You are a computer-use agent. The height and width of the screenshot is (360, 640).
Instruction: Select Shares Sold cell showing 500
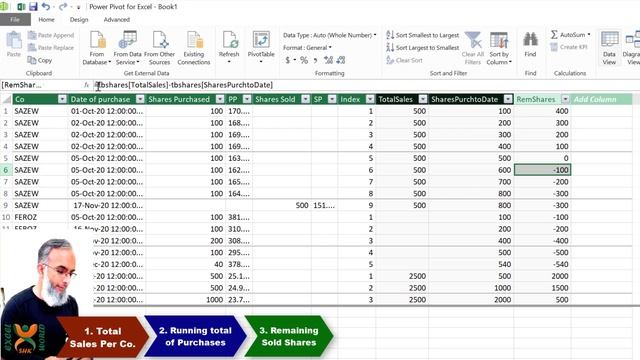tap(282, 205)
